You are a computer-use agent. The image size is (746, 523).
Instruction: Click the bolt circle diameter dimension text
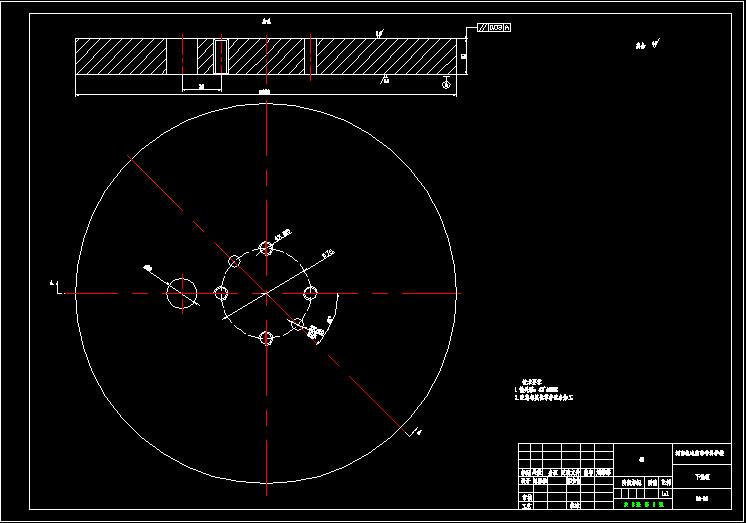click(329, 254)
